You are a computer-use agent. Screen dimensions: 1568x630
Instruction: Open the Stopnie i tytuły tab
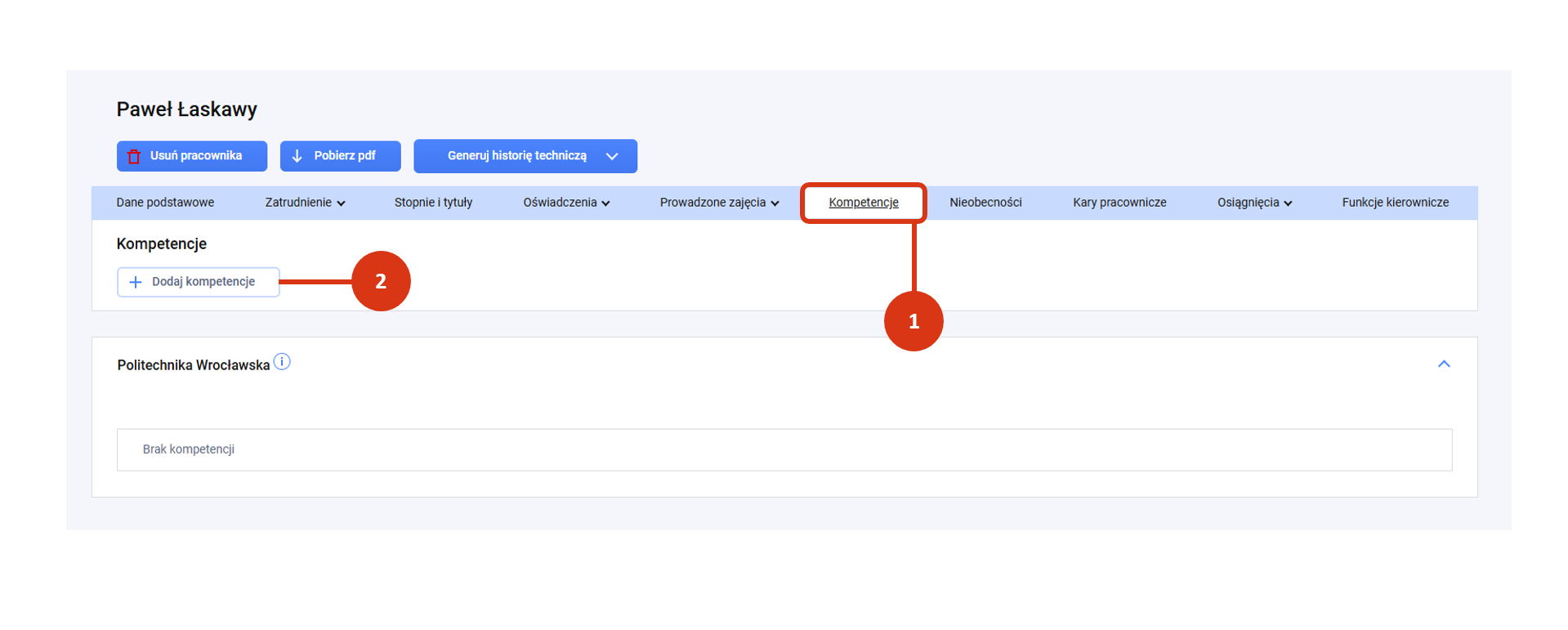pyautogui.click(x=433, y=203)
